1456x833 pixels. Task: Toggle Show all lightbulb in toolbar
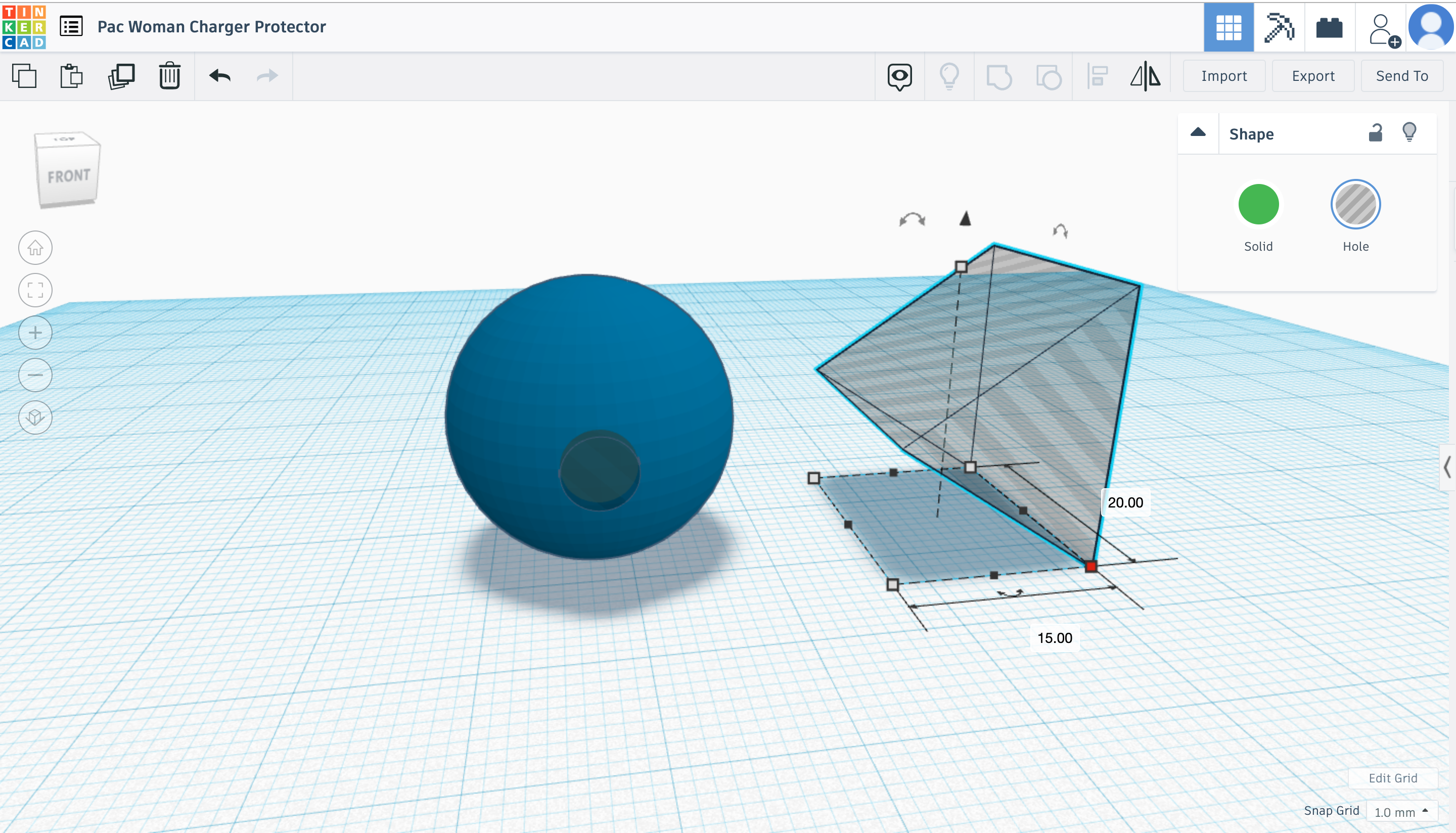(949, 76)
